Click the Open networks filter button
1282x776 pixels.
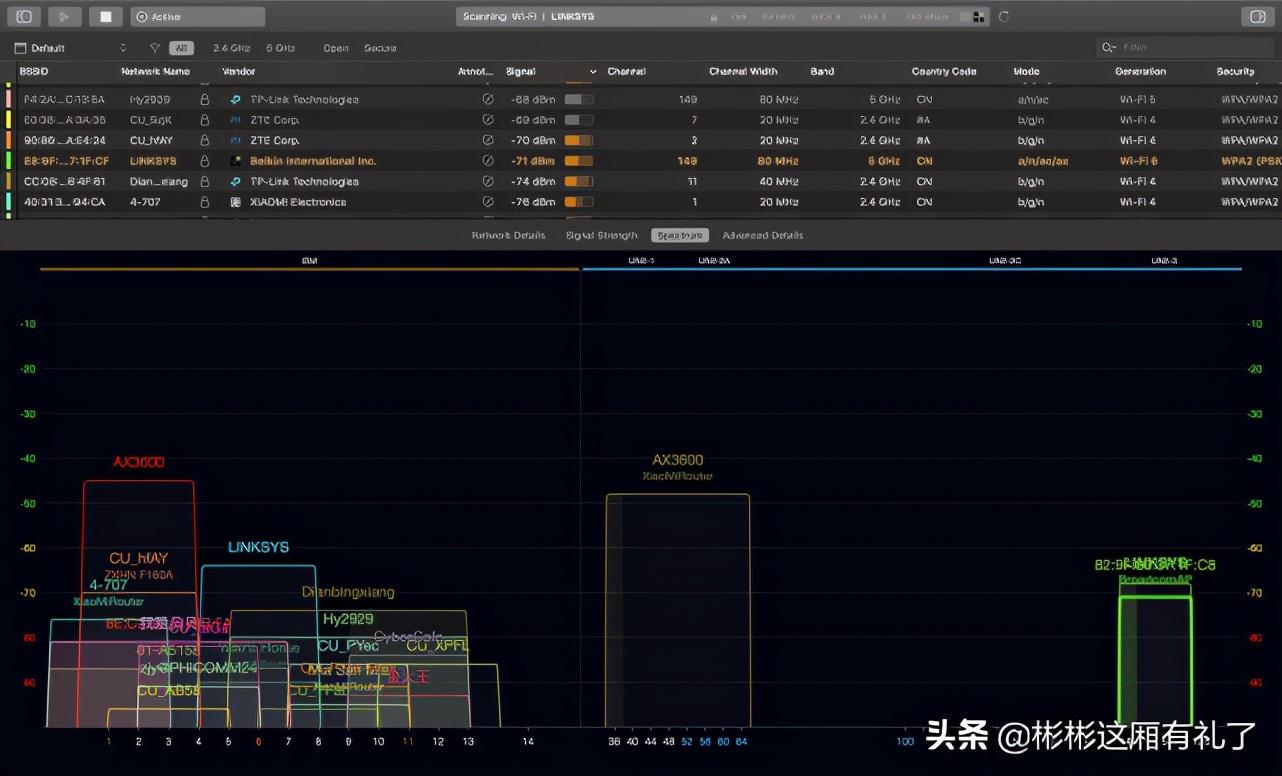[335, 47]
